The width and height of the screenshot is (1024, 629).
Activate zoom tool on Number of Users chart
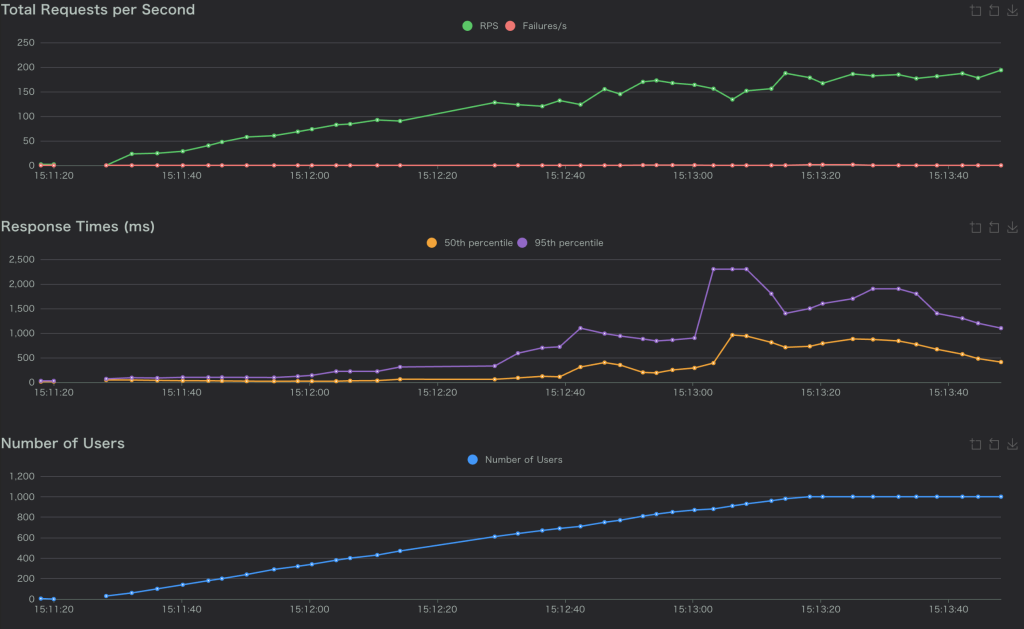[975, 444]
